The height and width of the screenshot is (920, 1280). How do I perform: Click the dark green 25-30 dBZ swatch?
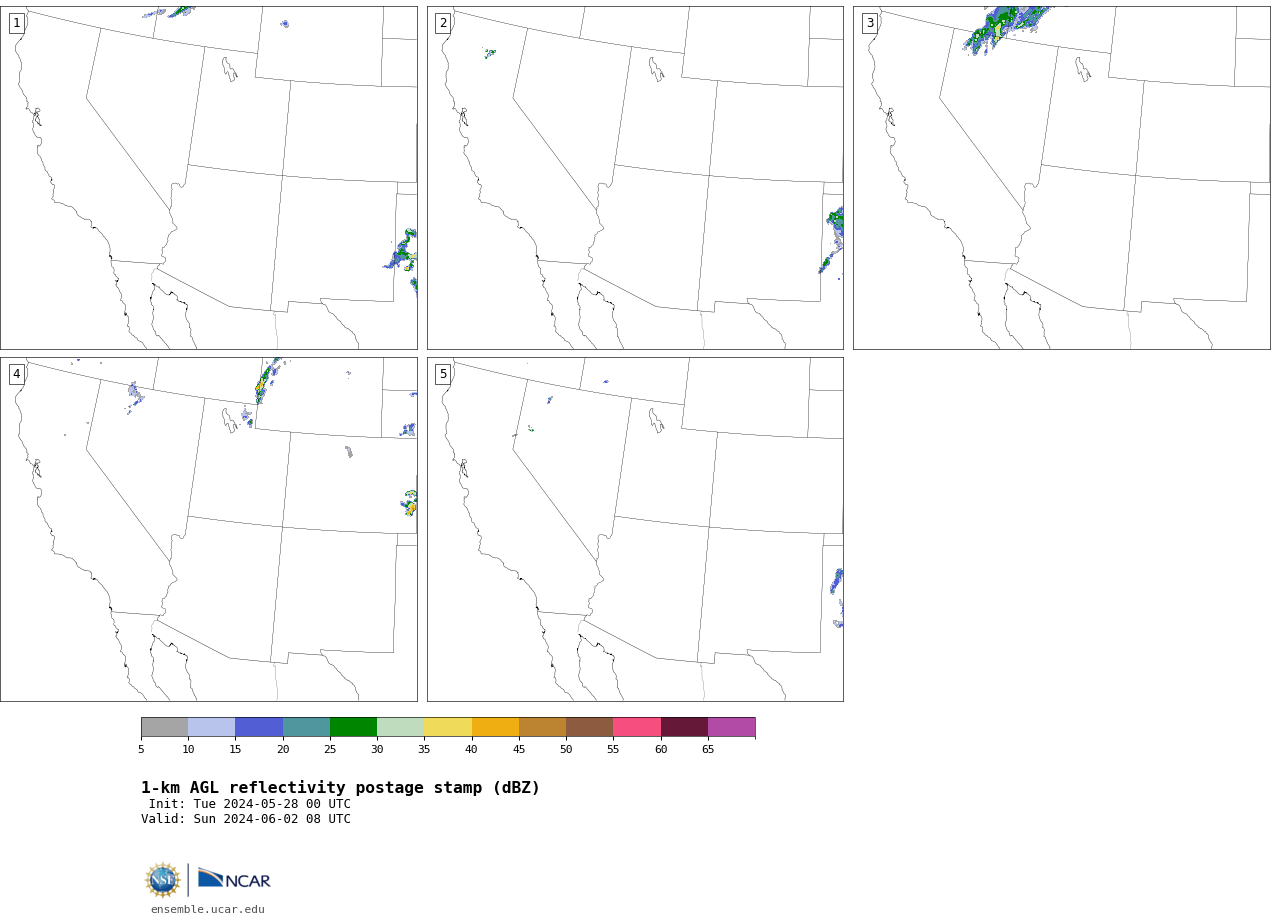[354, 727]
